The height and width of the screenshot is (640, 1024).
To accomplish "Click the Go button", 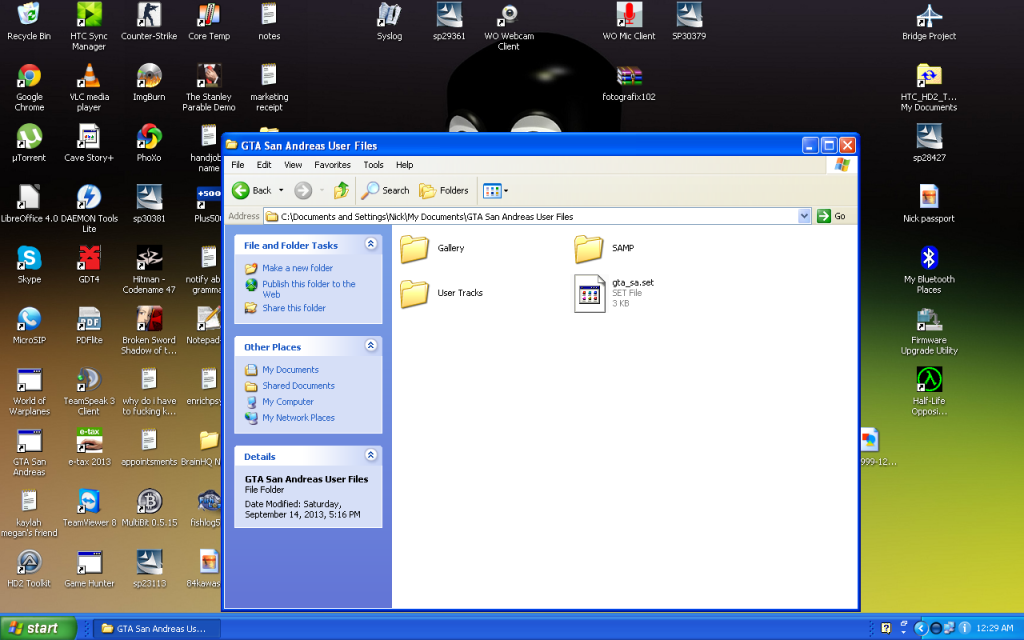I will (832, 216).
